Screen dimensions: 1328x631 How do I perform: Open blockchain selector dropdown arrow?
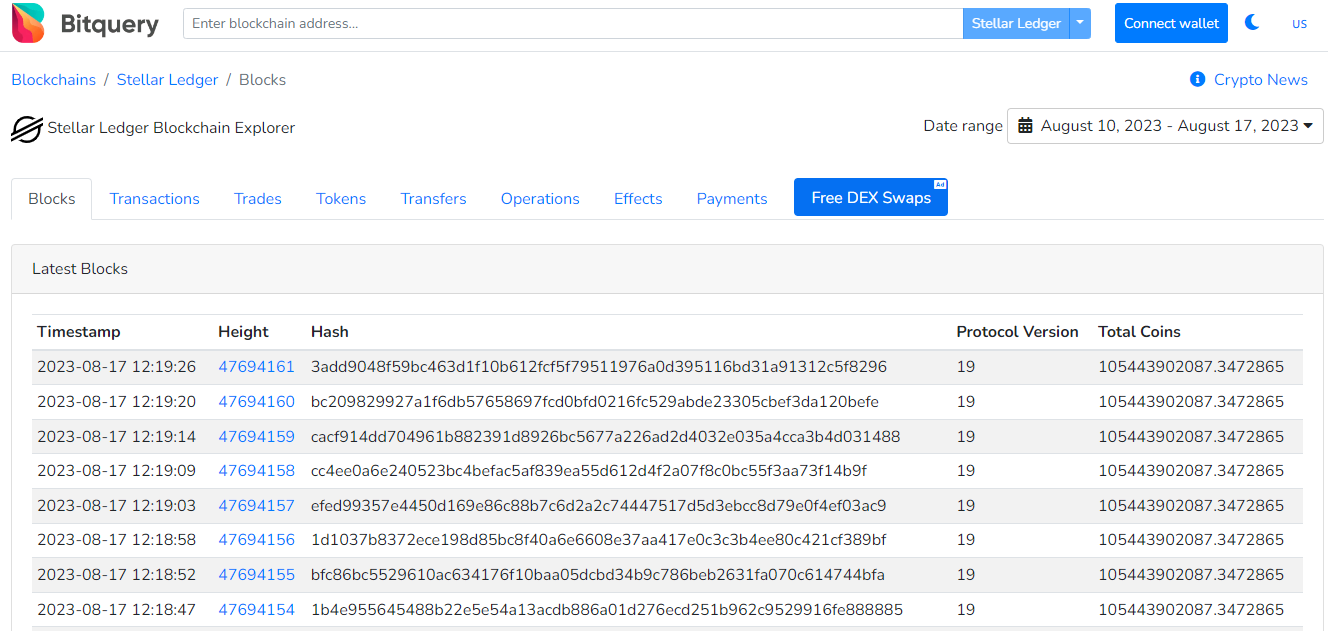(x=1080, y=23)
